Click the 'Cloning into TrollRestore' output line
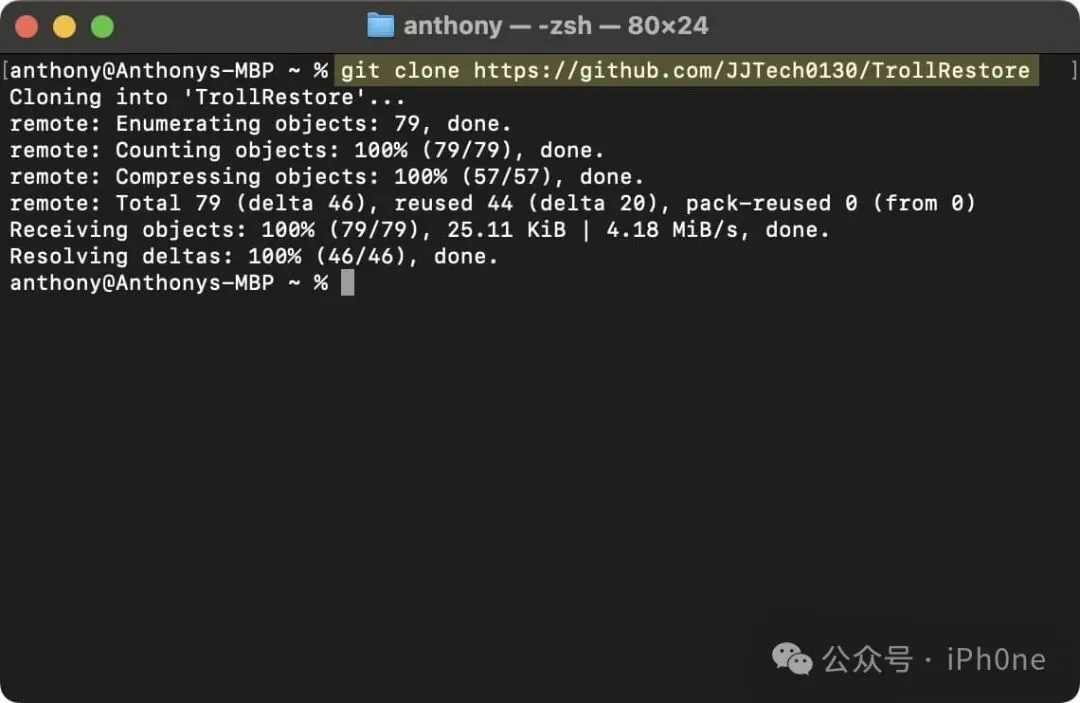Screen dimensions: 1080x703 [x=207, y=97]
